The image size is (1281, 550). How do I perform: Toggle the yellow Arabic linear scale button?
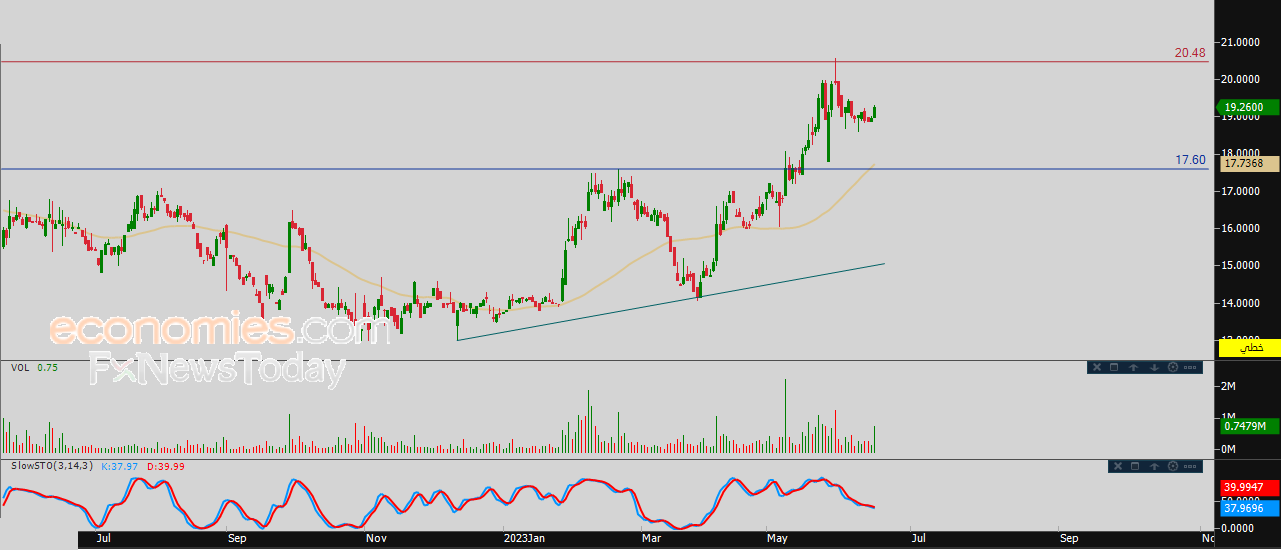pos(1249,347)
